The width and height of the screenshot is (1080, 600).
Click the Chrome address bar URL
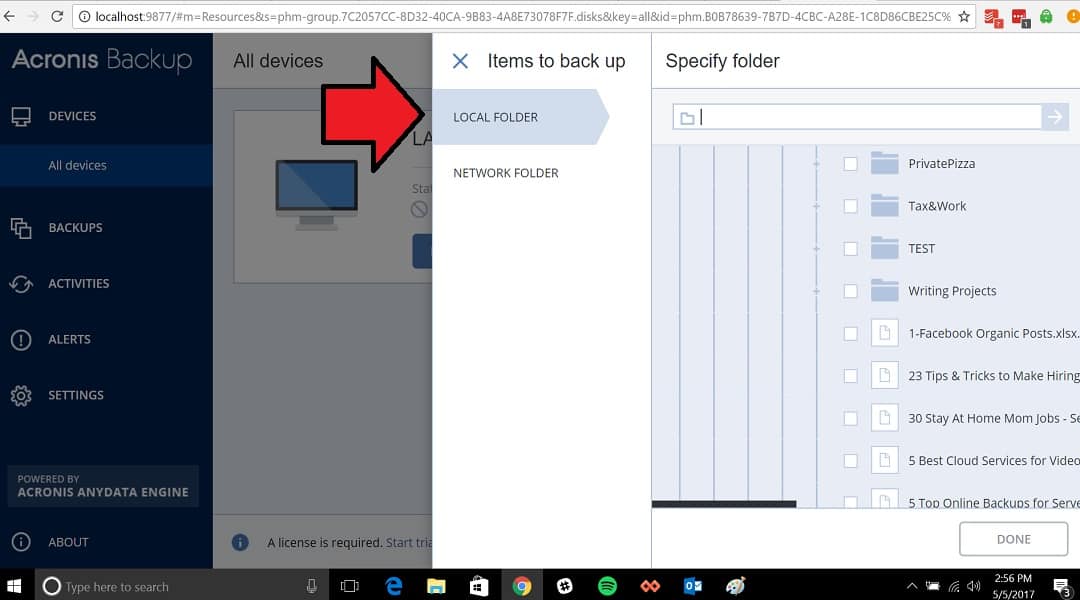click(522, 17)
